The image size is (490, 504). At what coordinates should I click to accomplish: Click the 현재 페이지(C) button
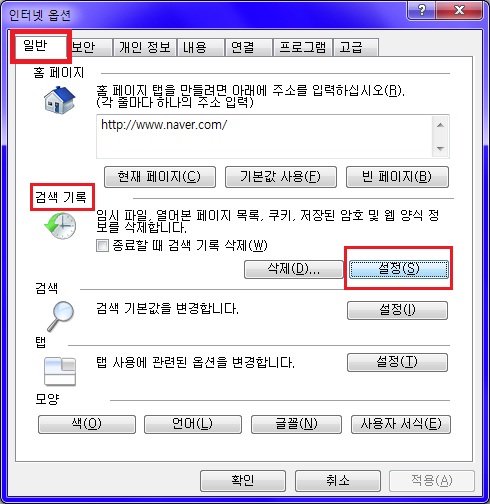pyautogui.click(x=160, y=177)
